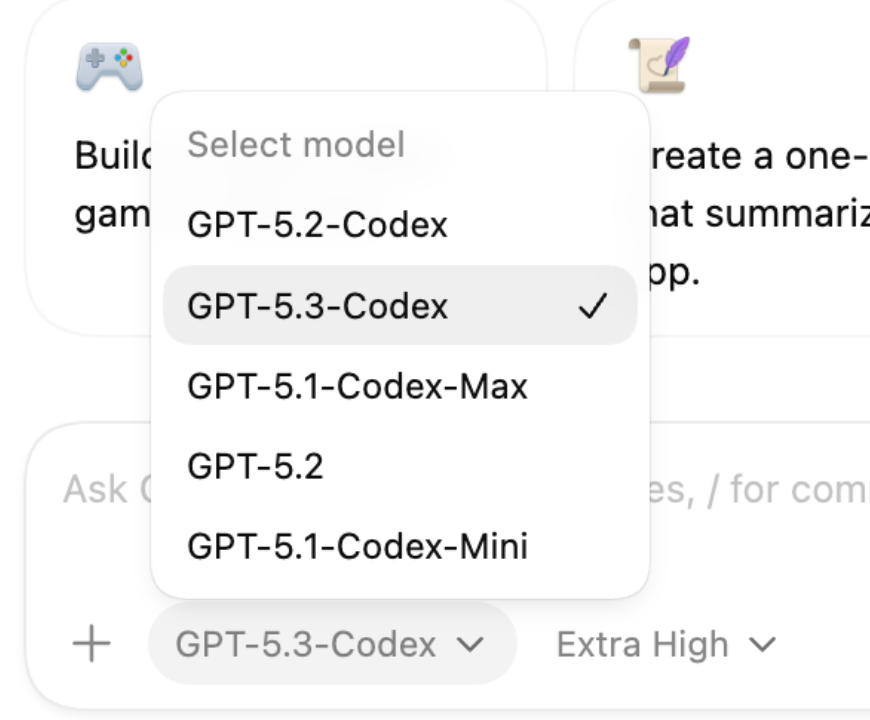Click the "/ for com" hint in the prompt box
The height and width of the screenshot is (720, 870).
(x=780, y=490)
